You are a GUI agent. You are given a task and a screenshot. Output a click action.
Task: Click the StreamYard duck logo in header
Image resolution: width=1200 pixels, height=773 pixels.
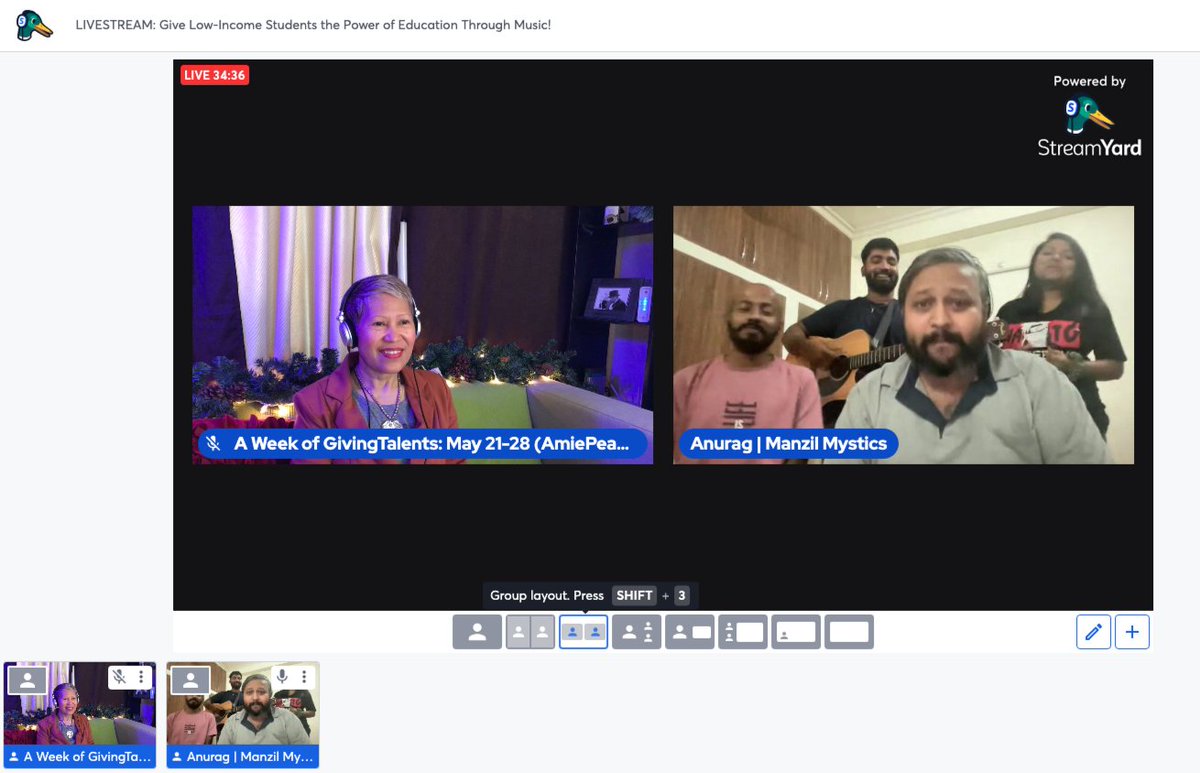[x=34, y=25]
